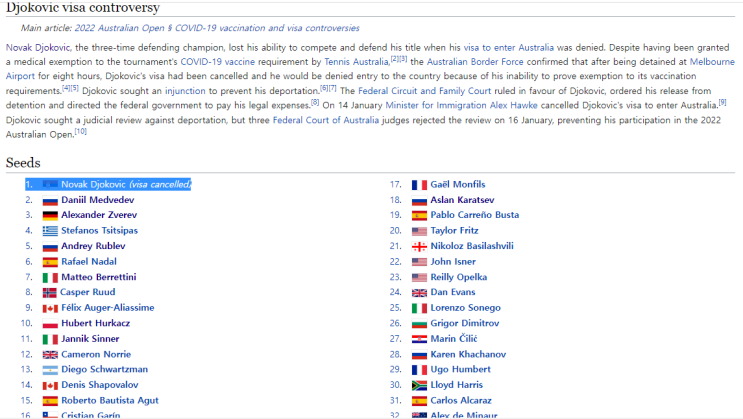Open Matteo Berrettini player link
This screenshot has width=743, height=419.
pos(99,277)
